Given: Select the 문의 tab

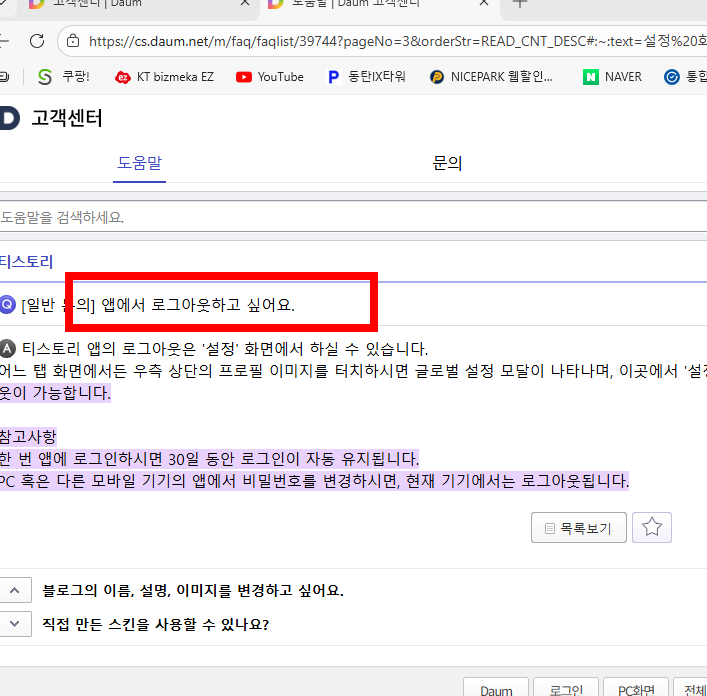Looking at the screenshot, I should point(447,163).
